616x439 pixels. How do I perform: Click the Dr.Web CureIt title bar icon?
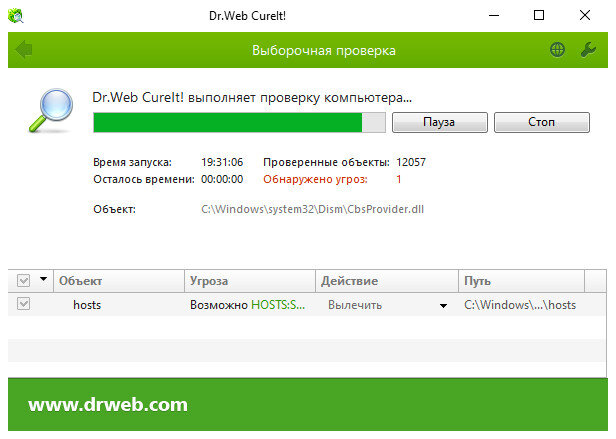16,16
